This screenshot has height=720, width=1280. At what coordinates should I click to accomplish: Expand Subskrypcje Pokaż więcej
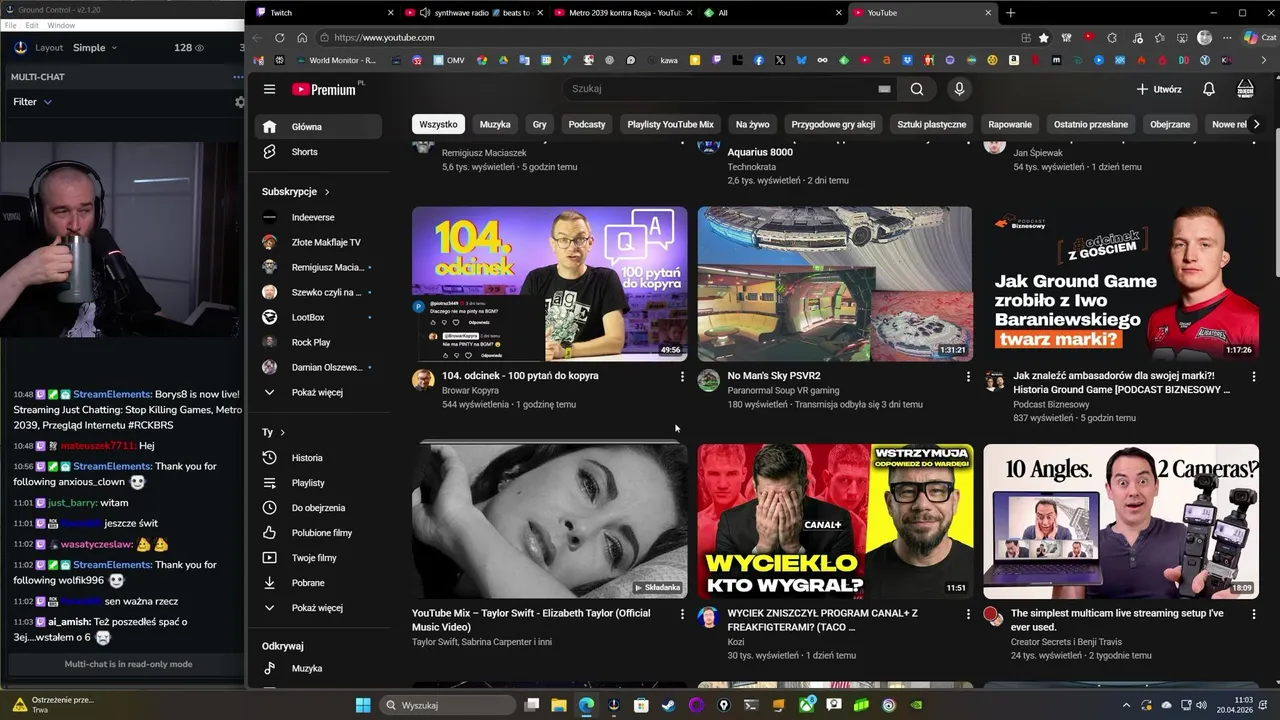pos(317,393)
